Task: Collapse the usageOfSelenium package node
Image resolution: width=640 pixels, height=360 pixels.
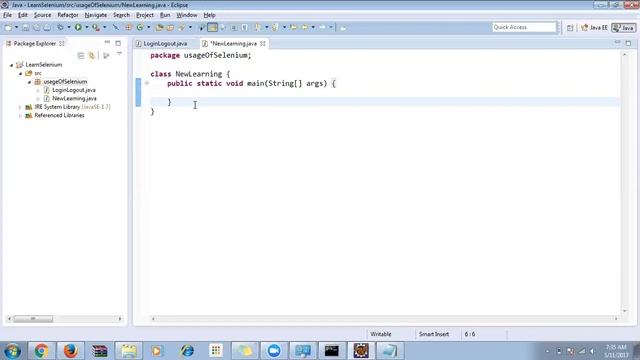Action: point(29,82)
